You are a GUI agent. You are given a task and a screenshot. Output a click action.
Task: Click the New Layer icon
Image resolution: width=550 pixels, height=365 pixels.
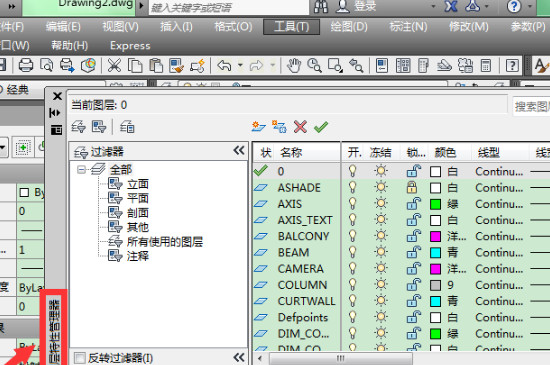click(259, 127)
